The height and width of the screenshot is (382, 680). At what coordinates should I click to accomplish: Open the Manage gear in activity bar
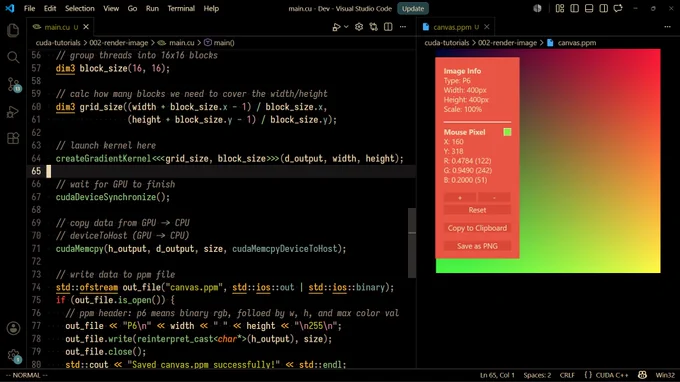13,356
